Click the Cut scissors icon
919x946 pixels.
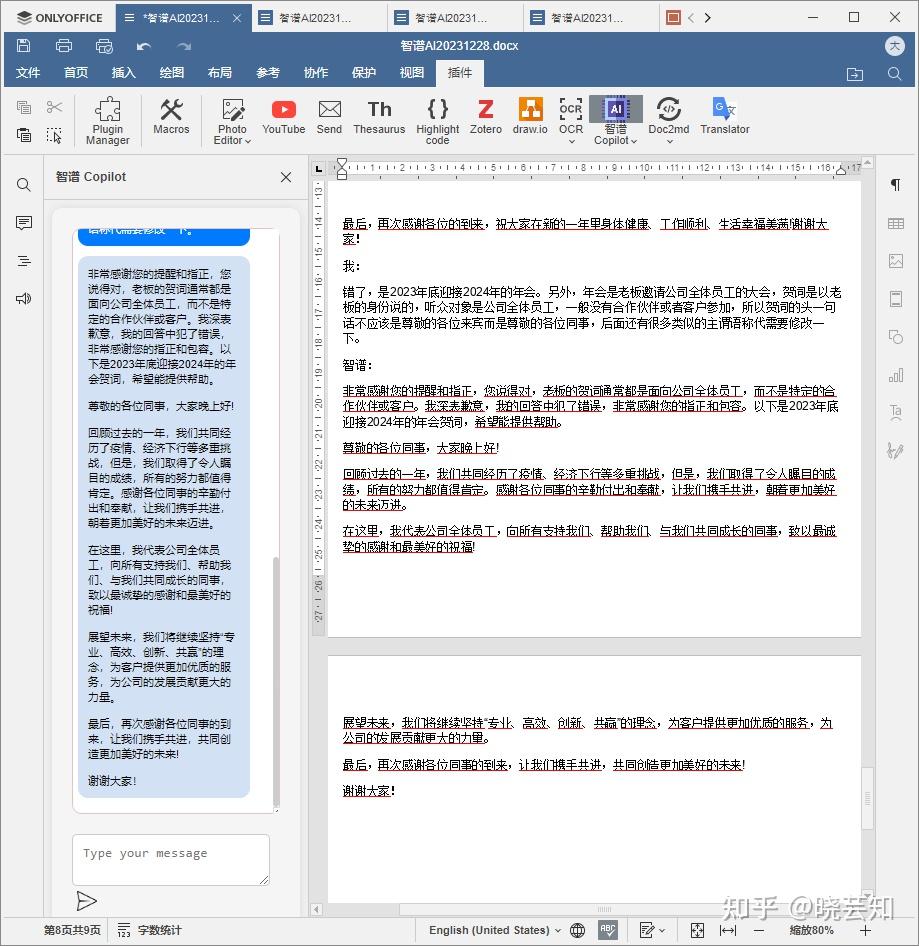click(54, 107)
